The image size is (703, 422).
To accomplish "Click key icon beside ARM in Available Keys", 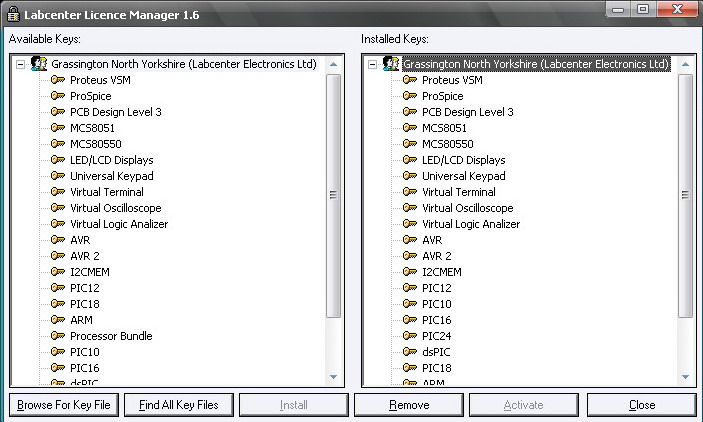I will pyautogui.click(x=58, y=320).
